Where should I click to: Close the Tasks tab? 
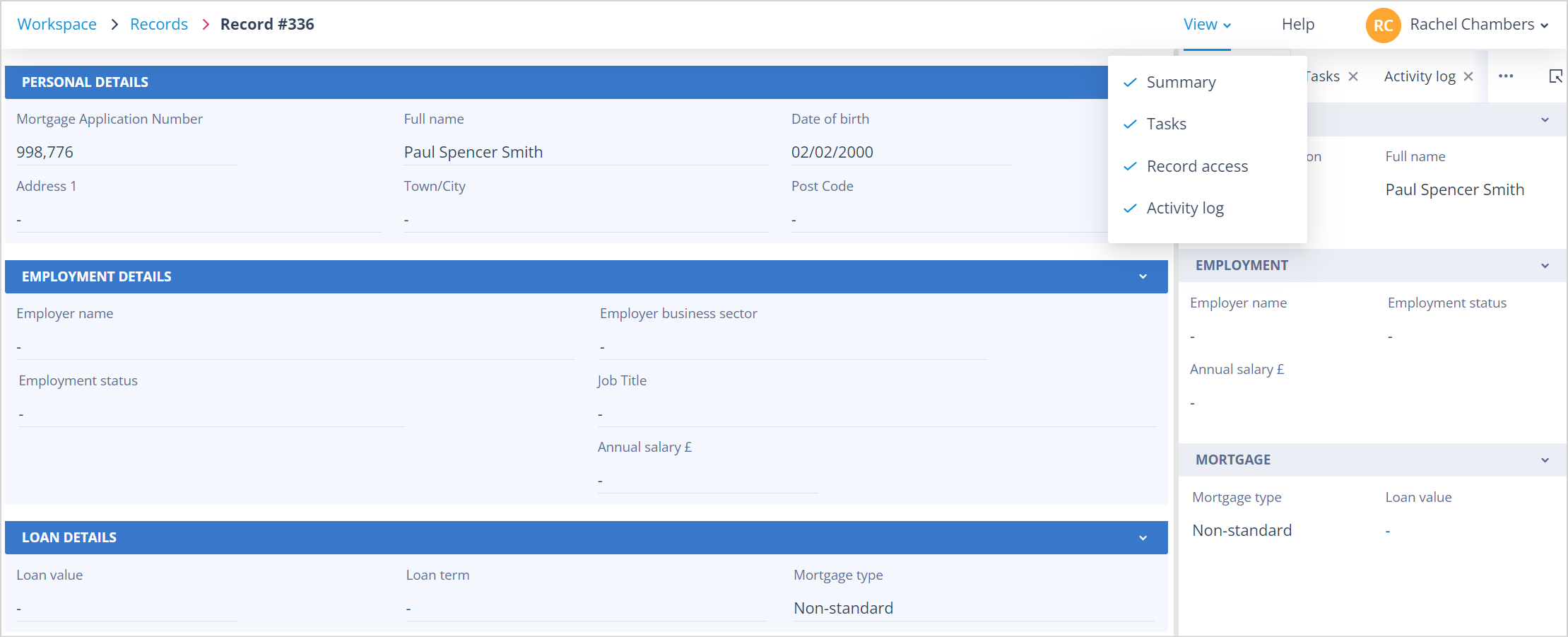point(1353,76)
